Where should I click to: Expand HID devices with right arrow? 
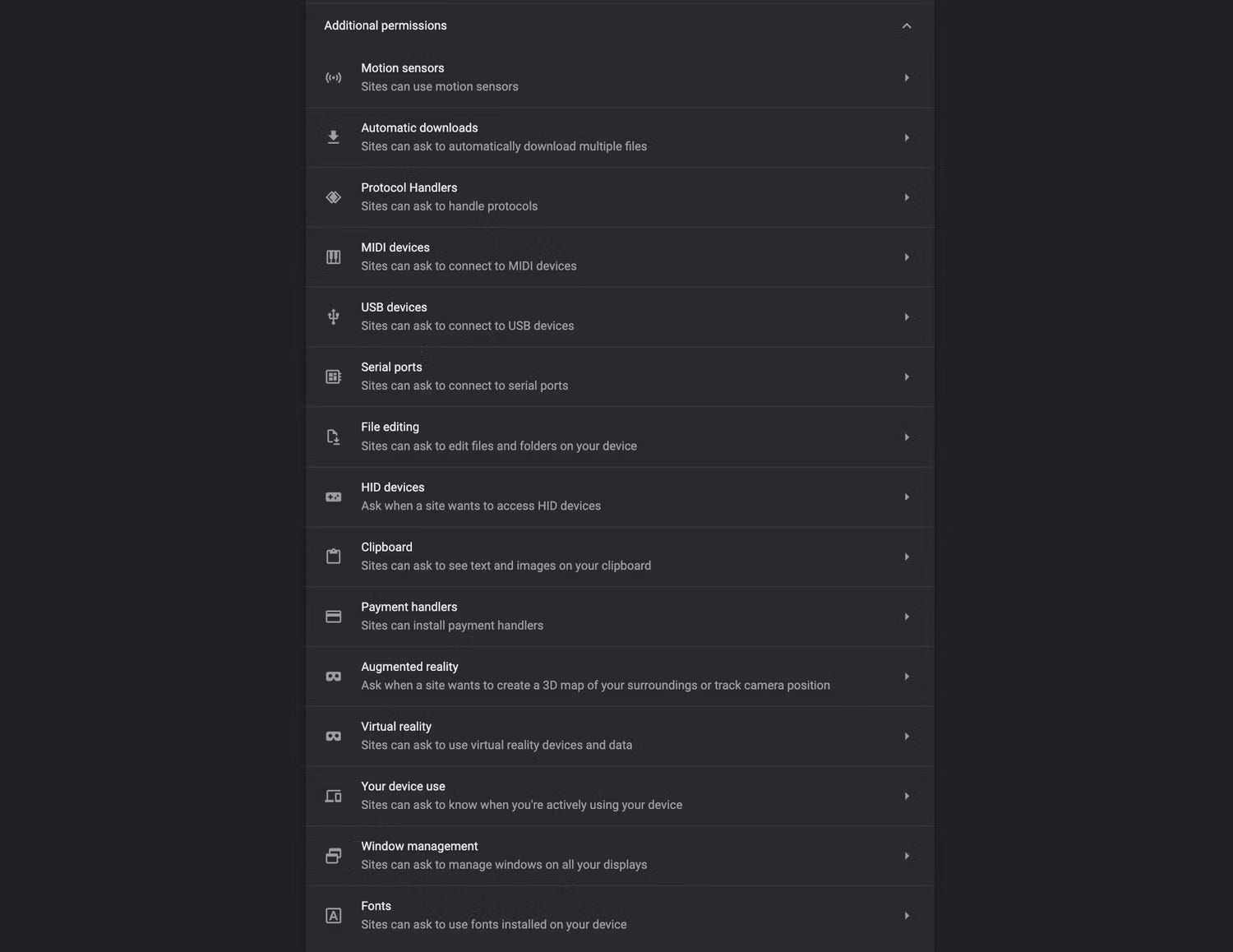906,497
